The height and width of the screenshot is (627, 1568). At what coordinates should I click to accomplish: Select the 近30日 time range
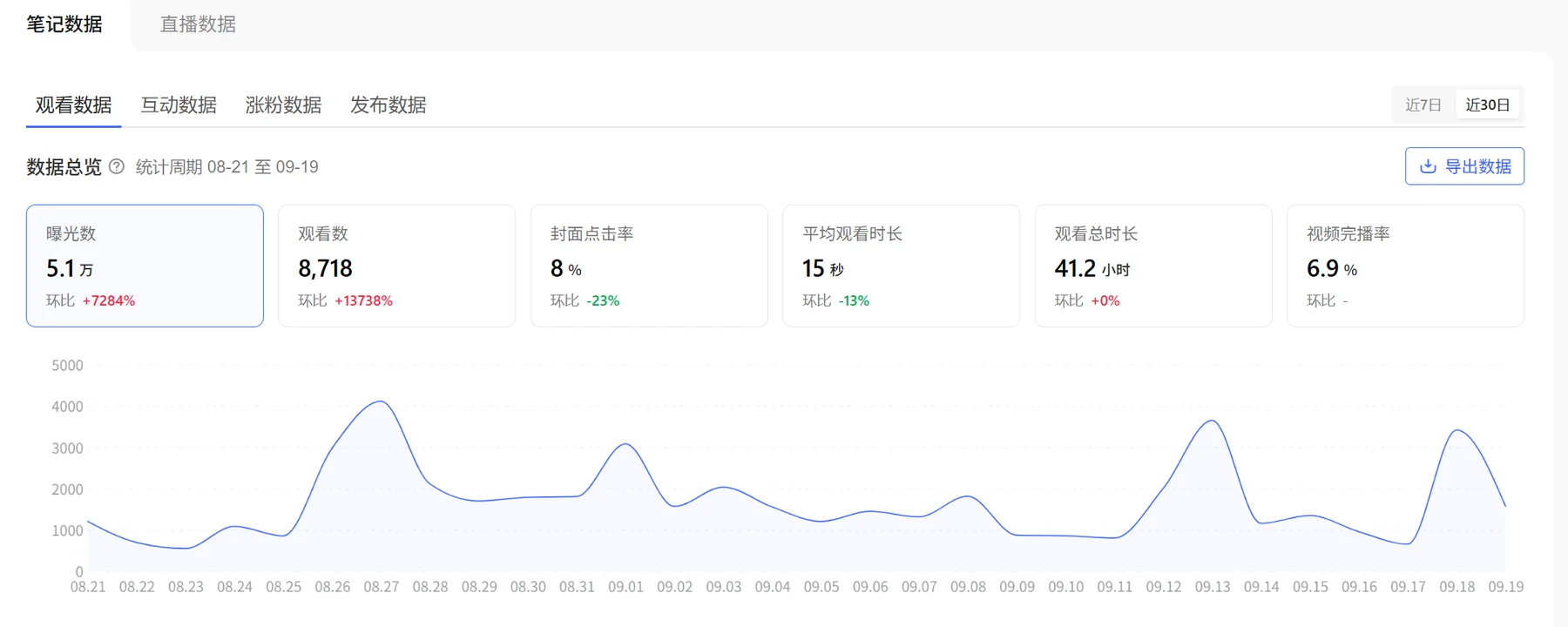1487,104
